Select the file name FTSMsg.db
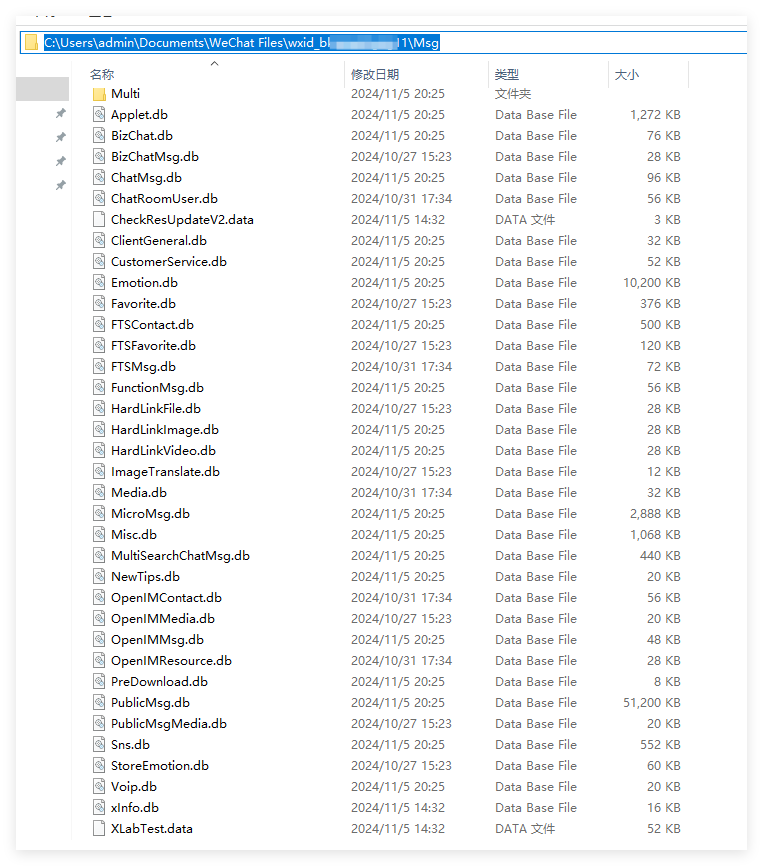Image resolution: width=763 pixels, height=866 pixels. point(144,367)
